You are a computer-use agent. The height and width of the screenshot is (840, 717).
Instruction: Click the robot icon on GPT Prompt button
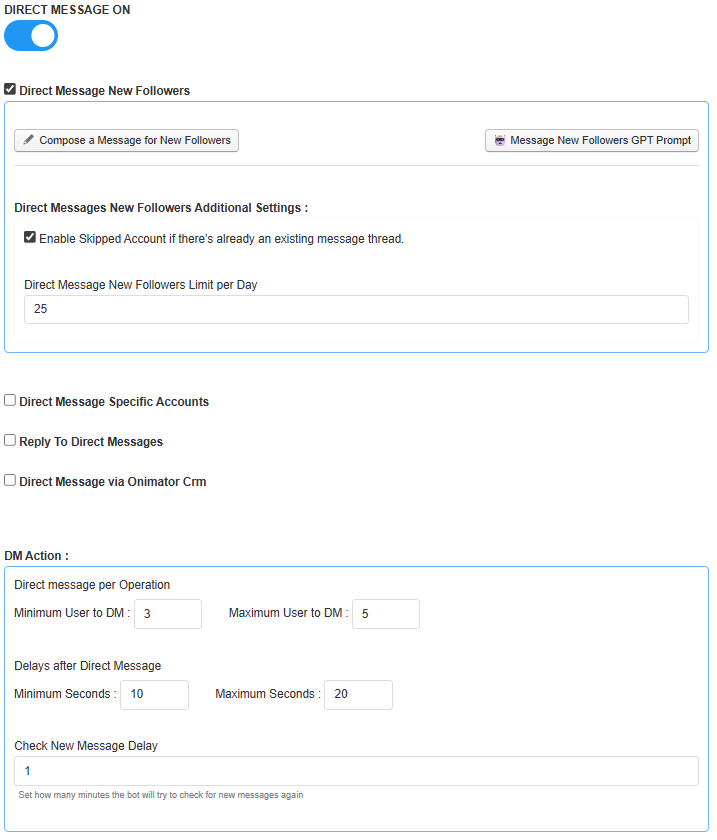point(499,140)
